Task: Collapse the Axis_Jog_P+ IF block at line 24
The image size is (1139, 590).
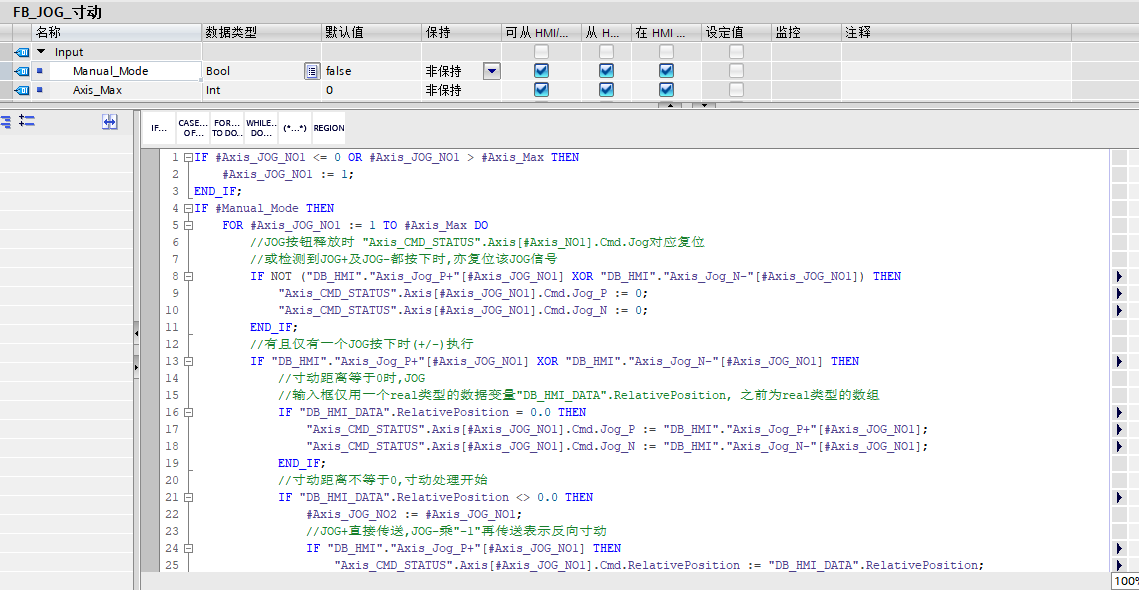Action: click(188, 548)
